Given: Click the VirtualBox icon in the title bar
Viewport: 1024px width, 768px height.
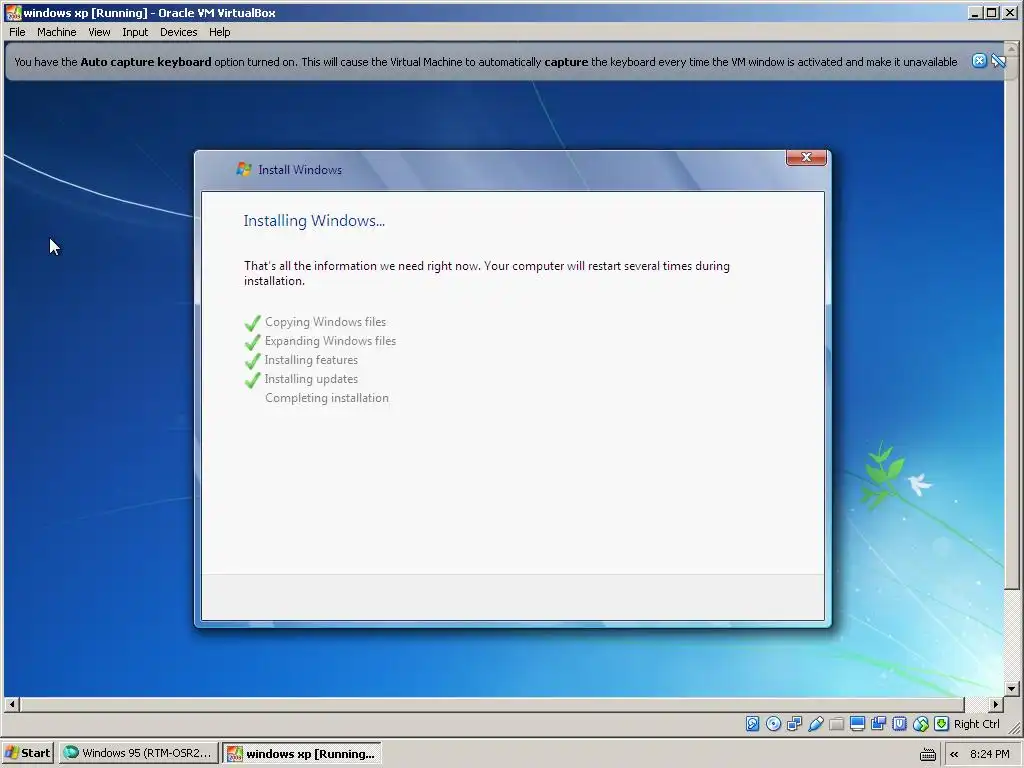Looking at the screenshot, I should pyautogui.click(x=13, y=12).
